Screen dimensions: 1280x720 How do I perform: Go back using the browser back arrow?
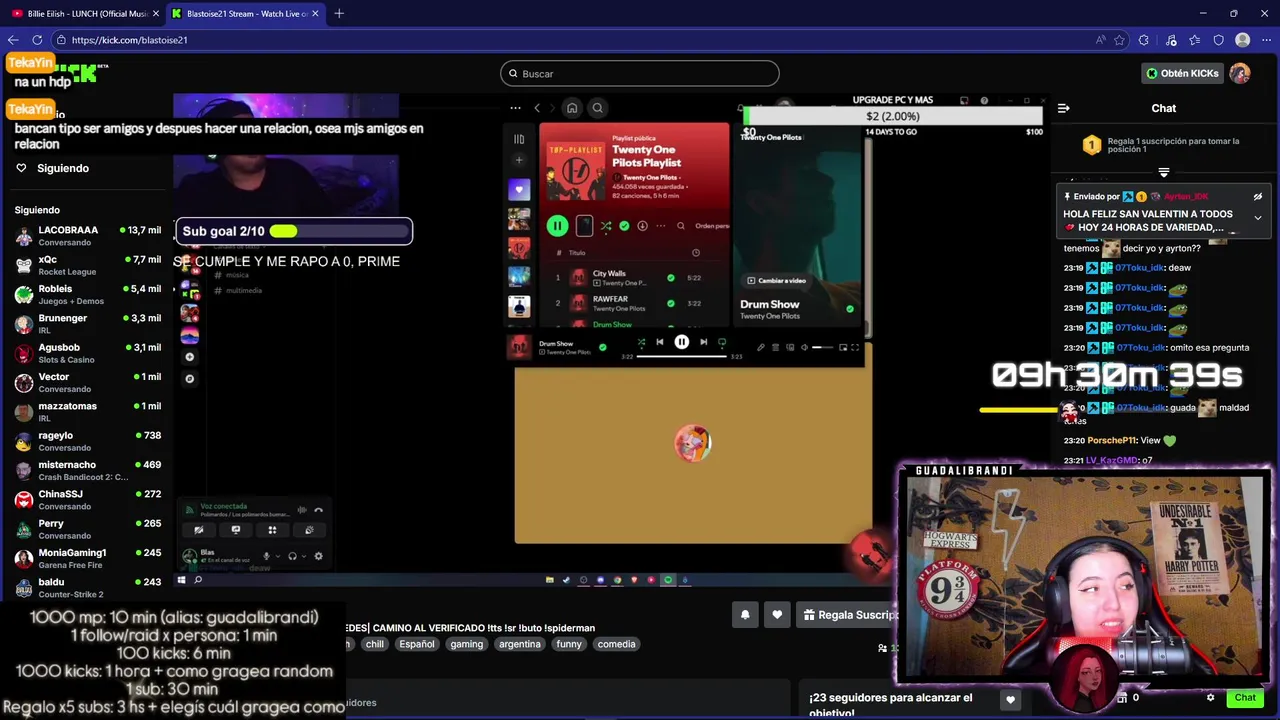[13, 40]
